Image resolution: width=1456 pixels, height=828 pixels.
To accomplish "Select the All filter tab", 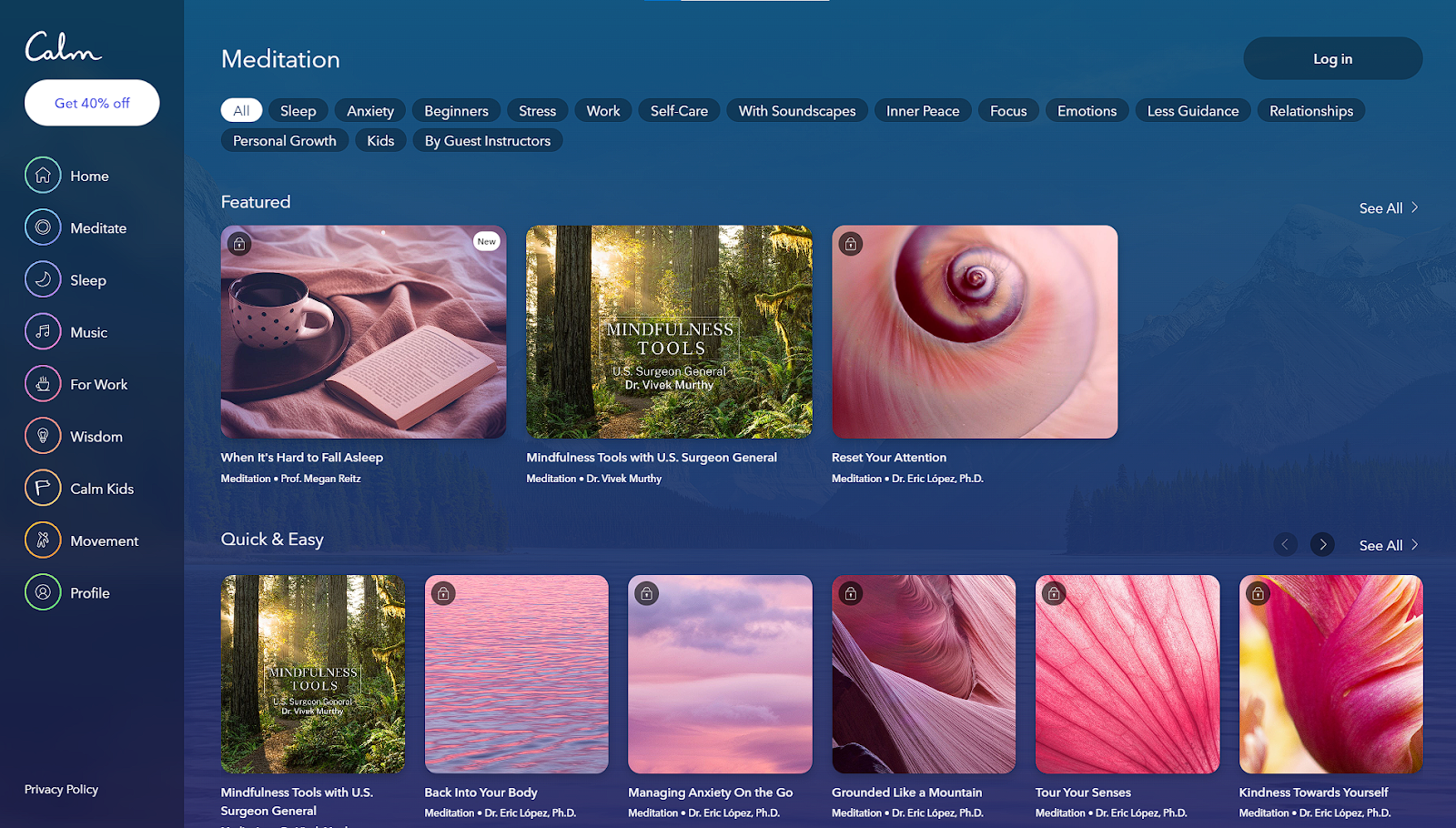I will 241,110.
